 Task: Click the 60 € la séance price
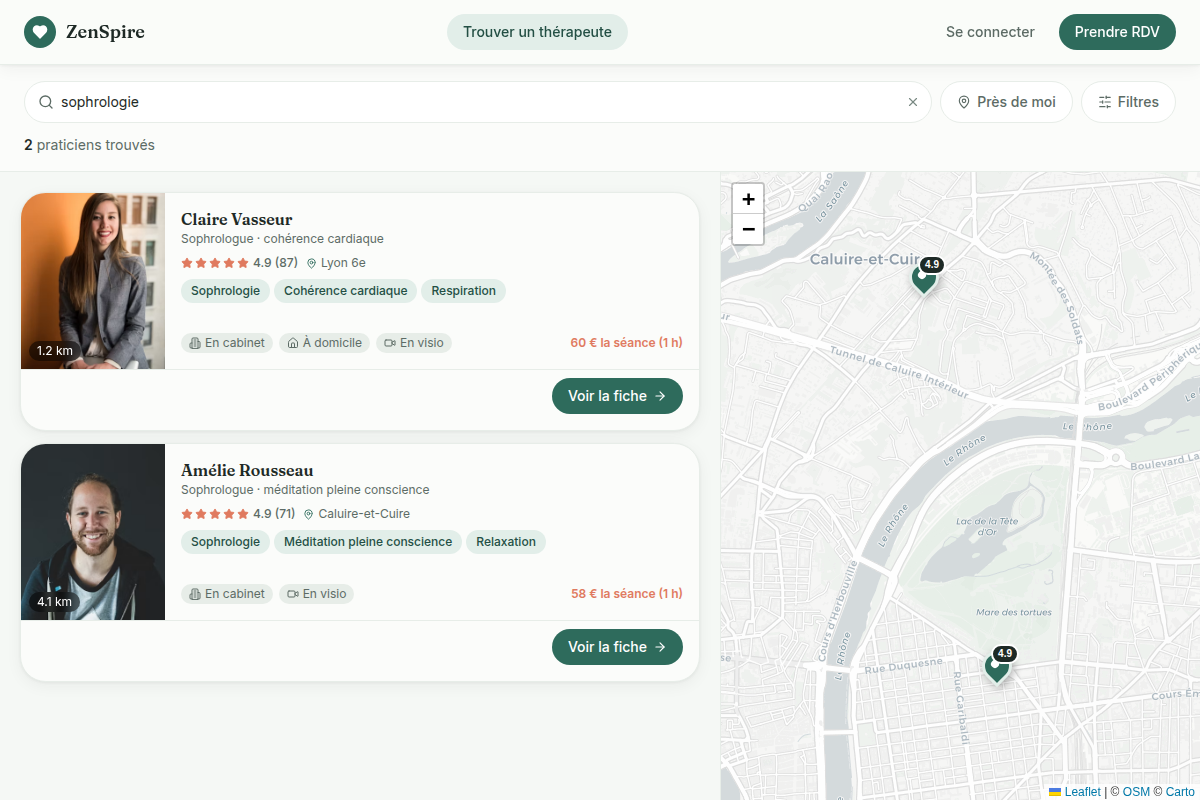click(627, 343)
